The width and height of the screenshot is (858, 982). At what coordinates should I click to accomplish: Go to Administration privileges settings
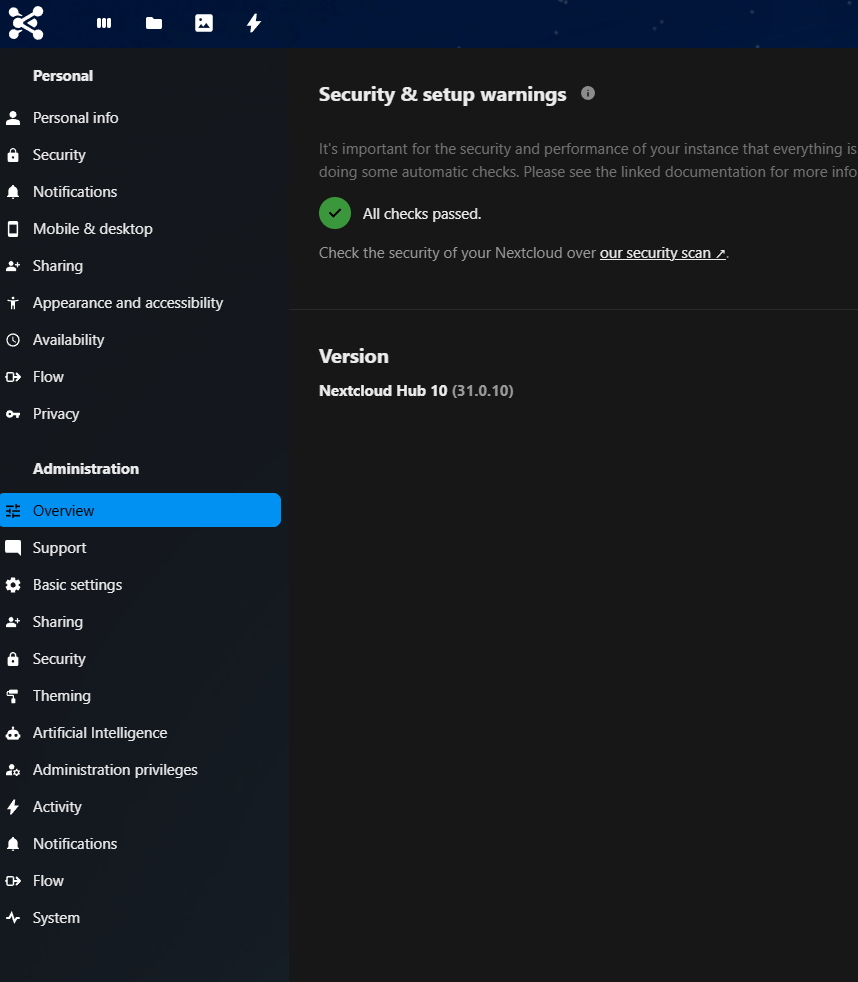coord(115,770)
